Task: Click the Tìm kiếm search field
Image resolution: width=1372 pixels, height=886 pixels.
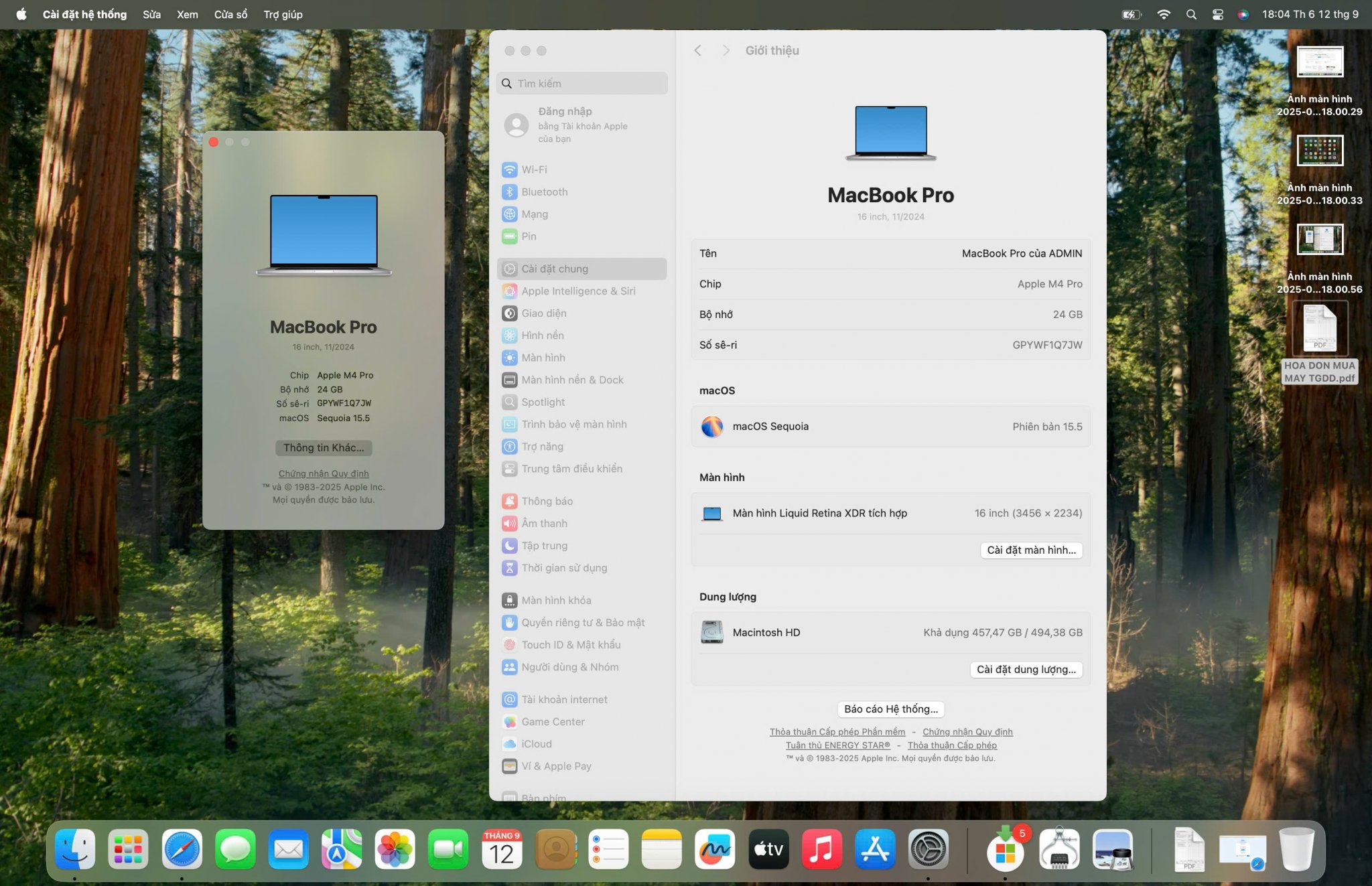Action: [582, 83]
